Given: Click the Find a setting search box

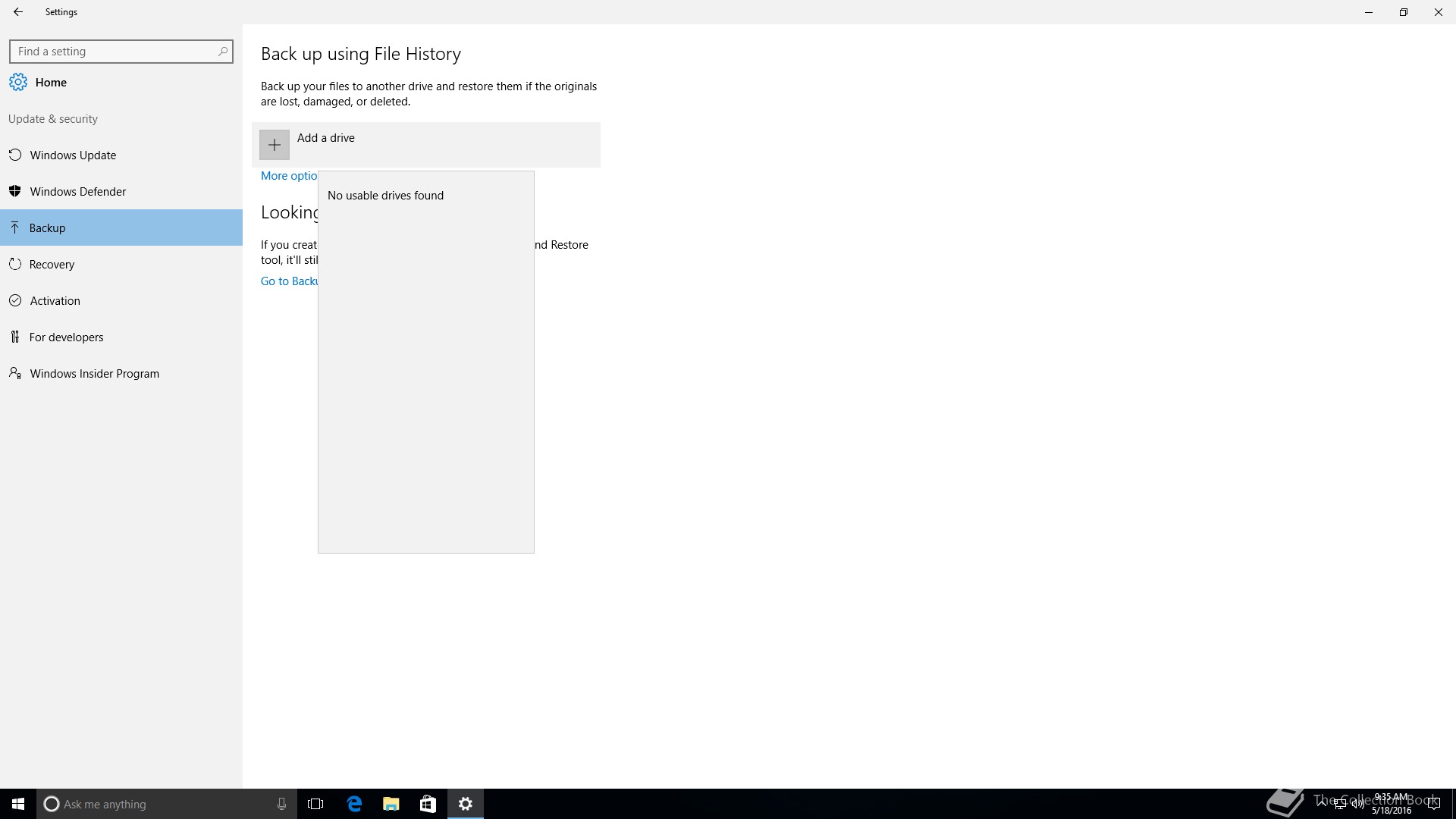Looking at the screenshot, I should (121, 52).
